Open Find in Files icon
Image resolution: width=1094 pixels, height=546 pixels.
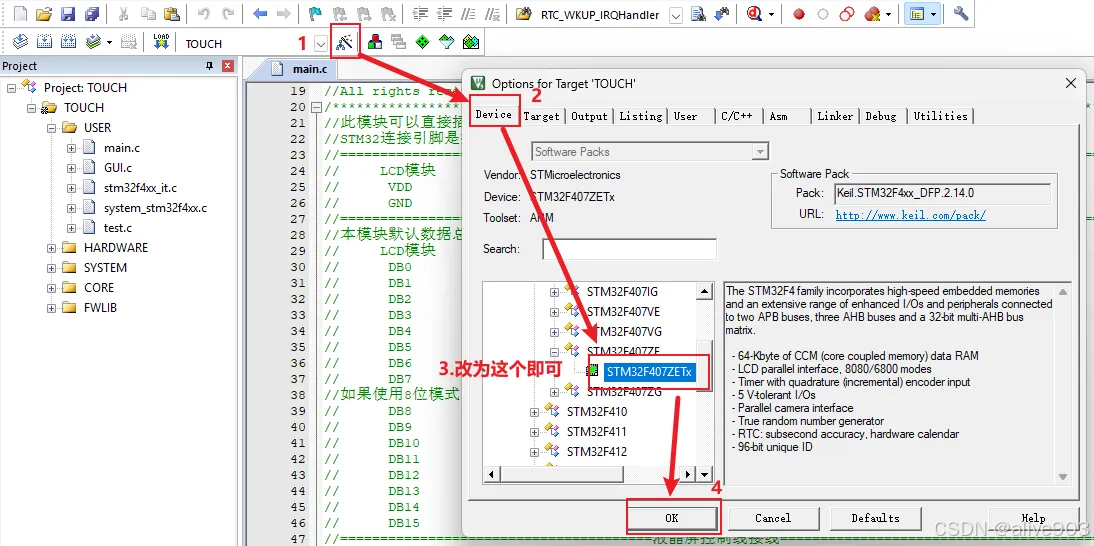[522, 13]
